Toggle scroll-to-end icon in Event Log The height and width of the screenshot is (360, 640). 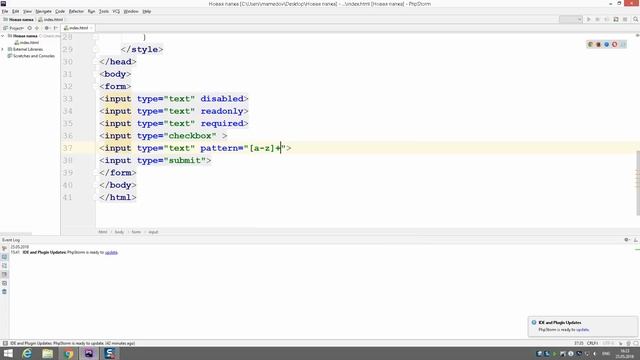[x=4, y=274]
